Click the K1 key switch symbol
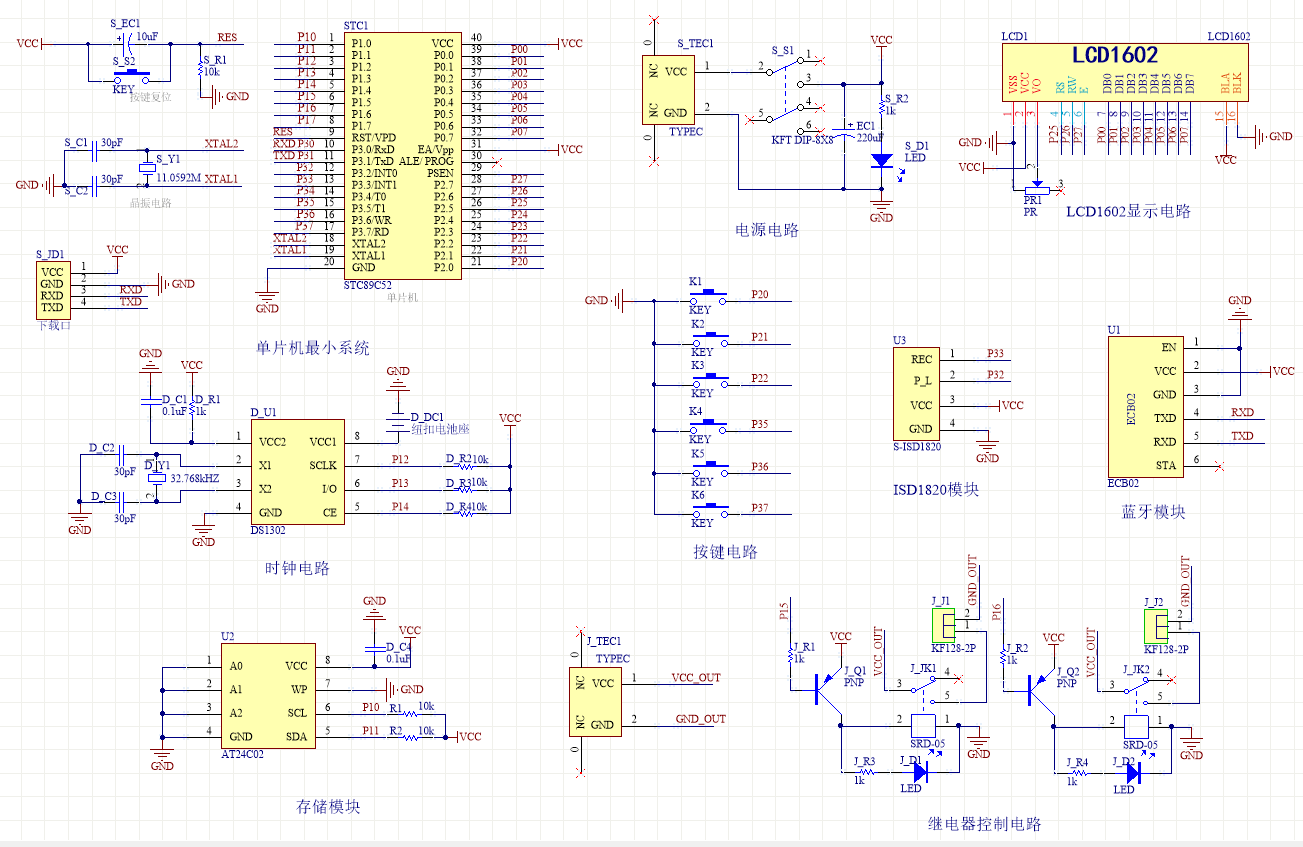Viewport: 1303px width, 847px height. click(708, 297)
